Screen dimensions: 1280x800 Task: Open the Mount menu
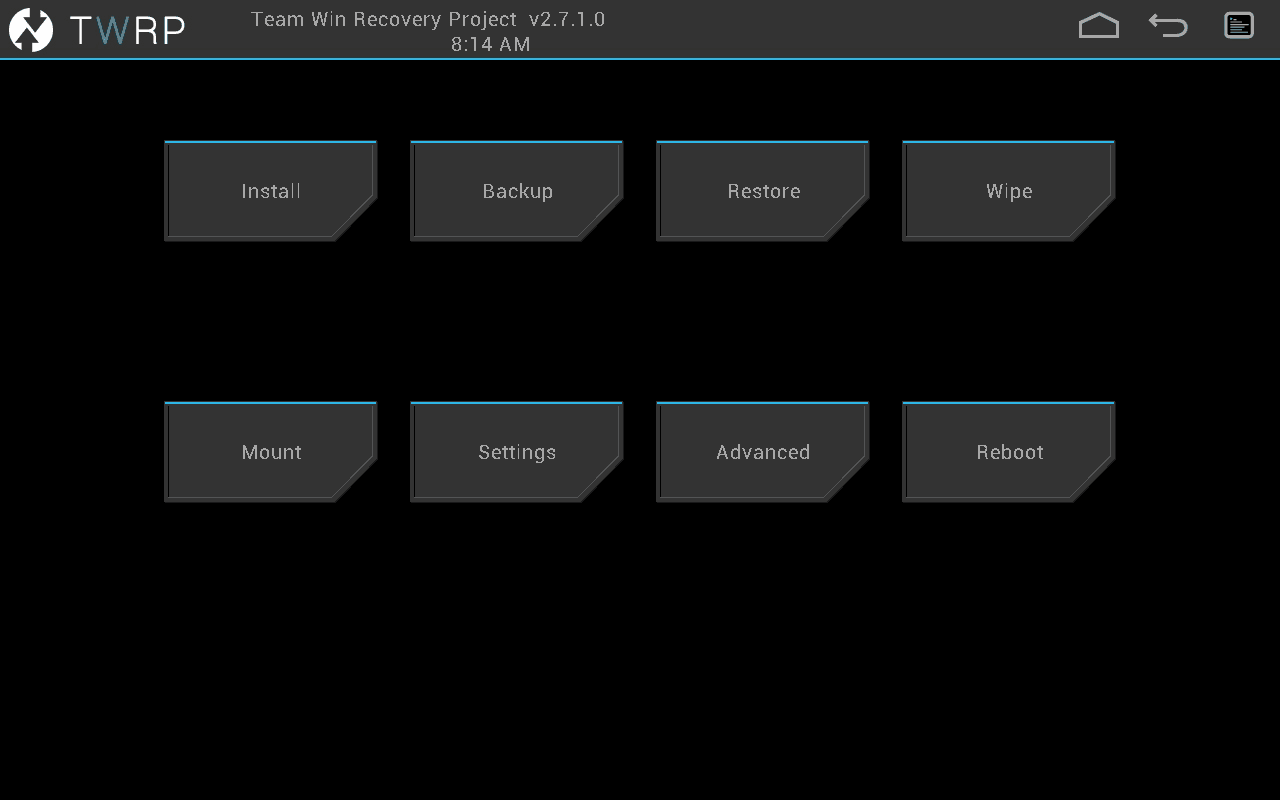tap(271, 452)
